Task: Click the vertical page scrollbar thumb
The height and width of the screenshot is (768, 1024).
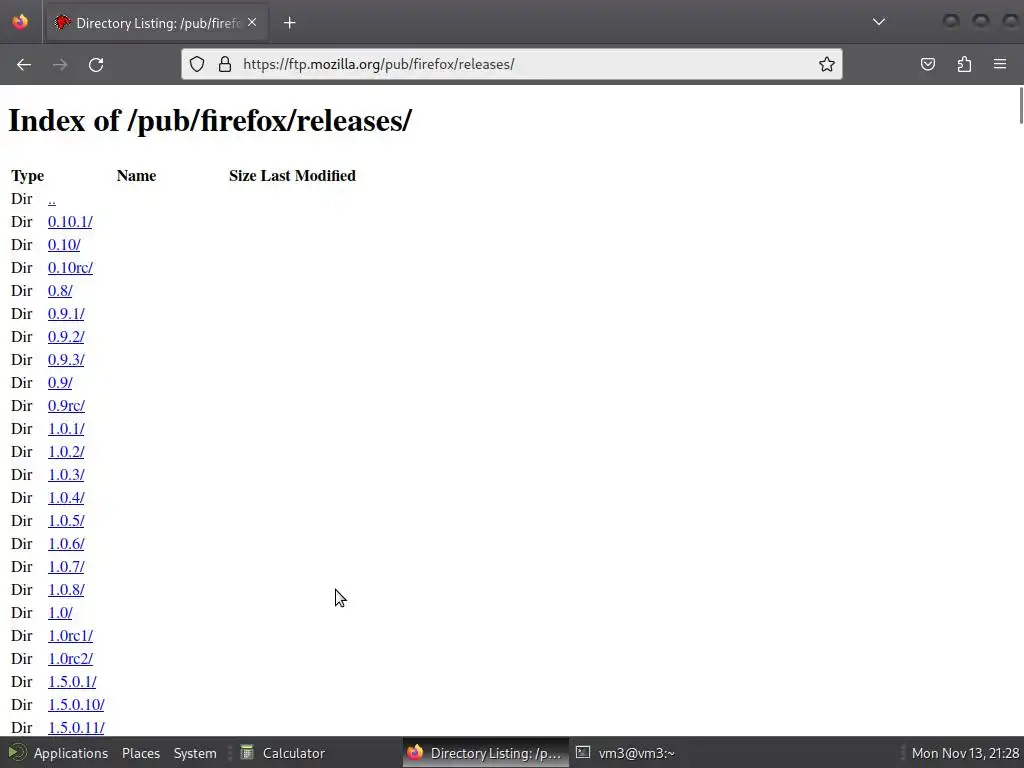Action: pos(1021,104)
